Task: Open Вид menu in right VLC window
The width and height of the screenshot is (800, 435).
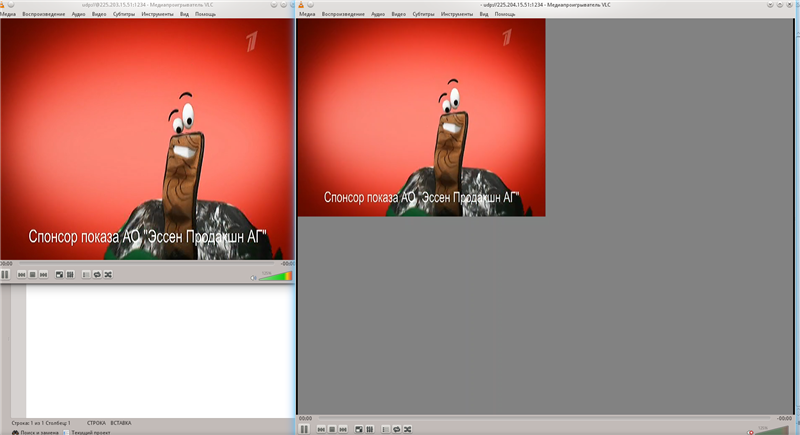Action: (484, 14)
